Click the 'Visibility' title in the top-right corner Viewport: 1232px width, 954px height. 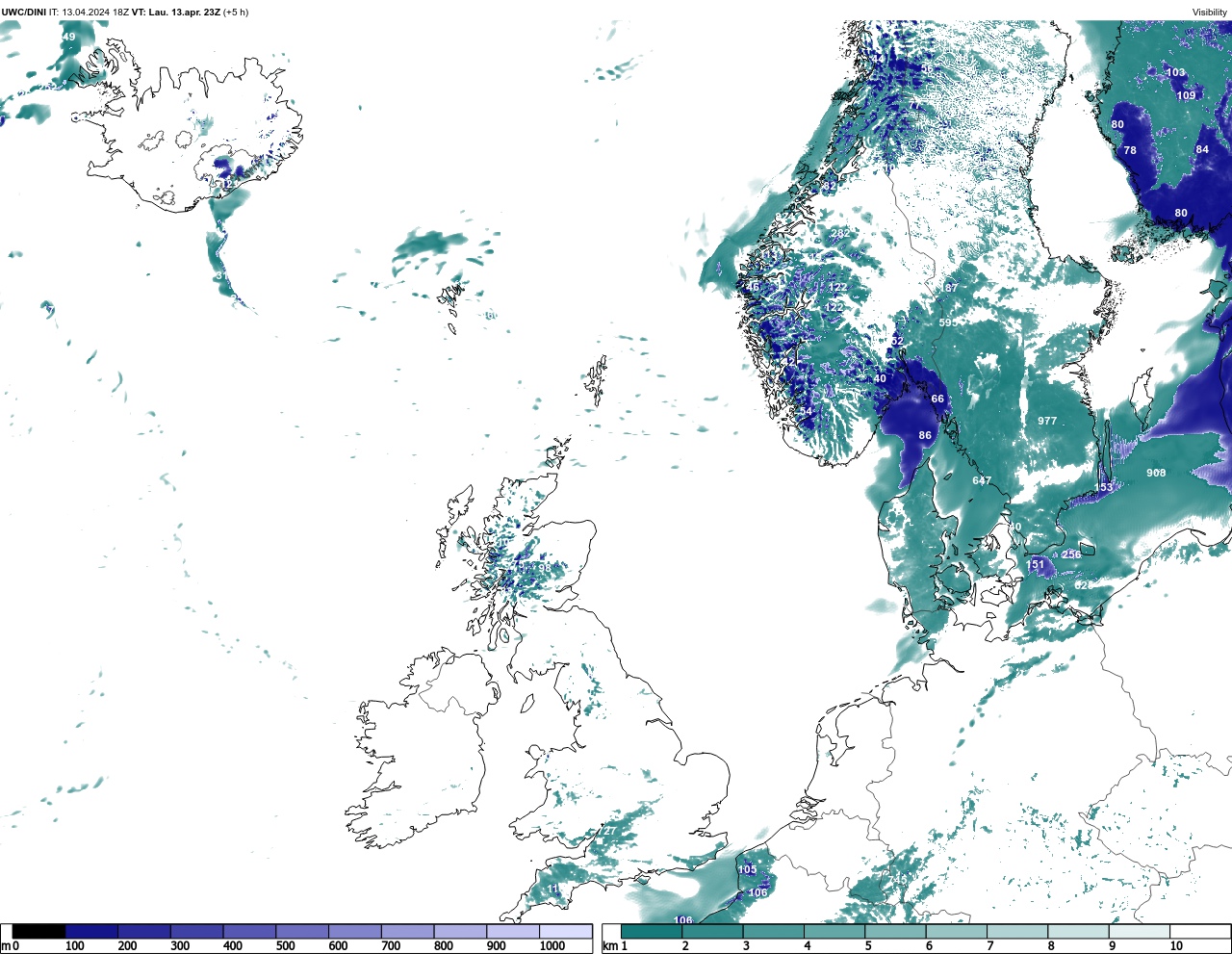click(1210, 13)
